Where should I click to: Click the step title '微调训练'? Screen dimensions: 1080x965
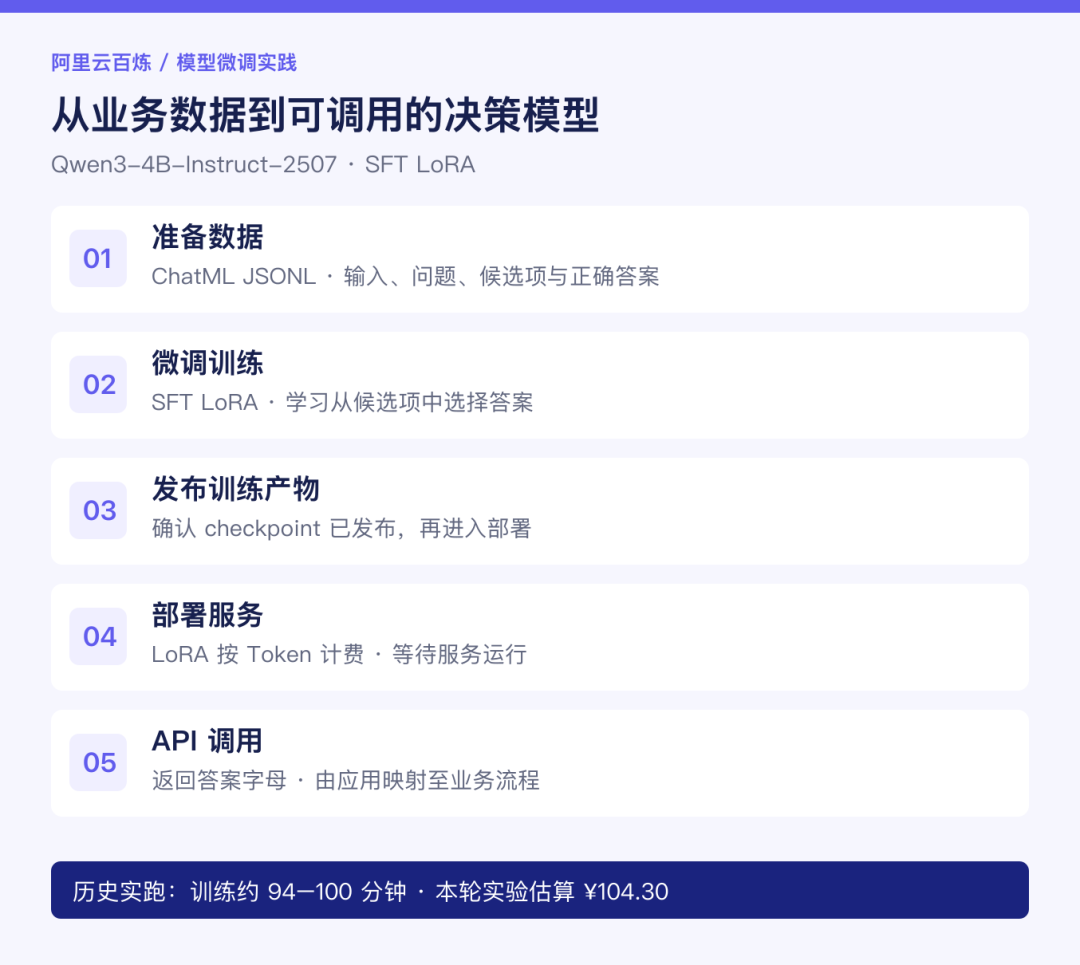coord(207,363)
